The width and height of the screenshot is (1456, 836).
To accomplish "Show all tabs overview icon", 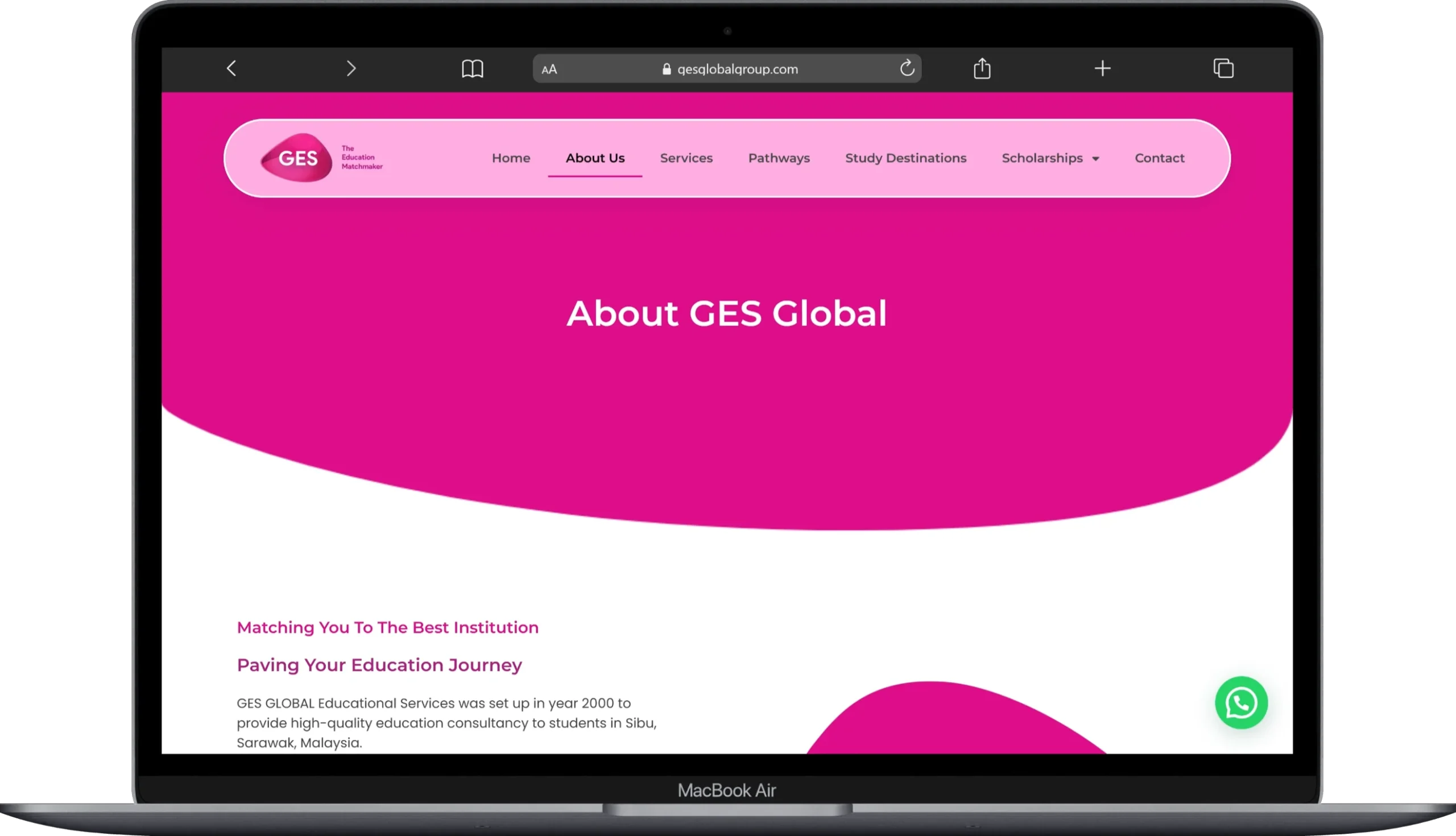I will coord(1223,68).
